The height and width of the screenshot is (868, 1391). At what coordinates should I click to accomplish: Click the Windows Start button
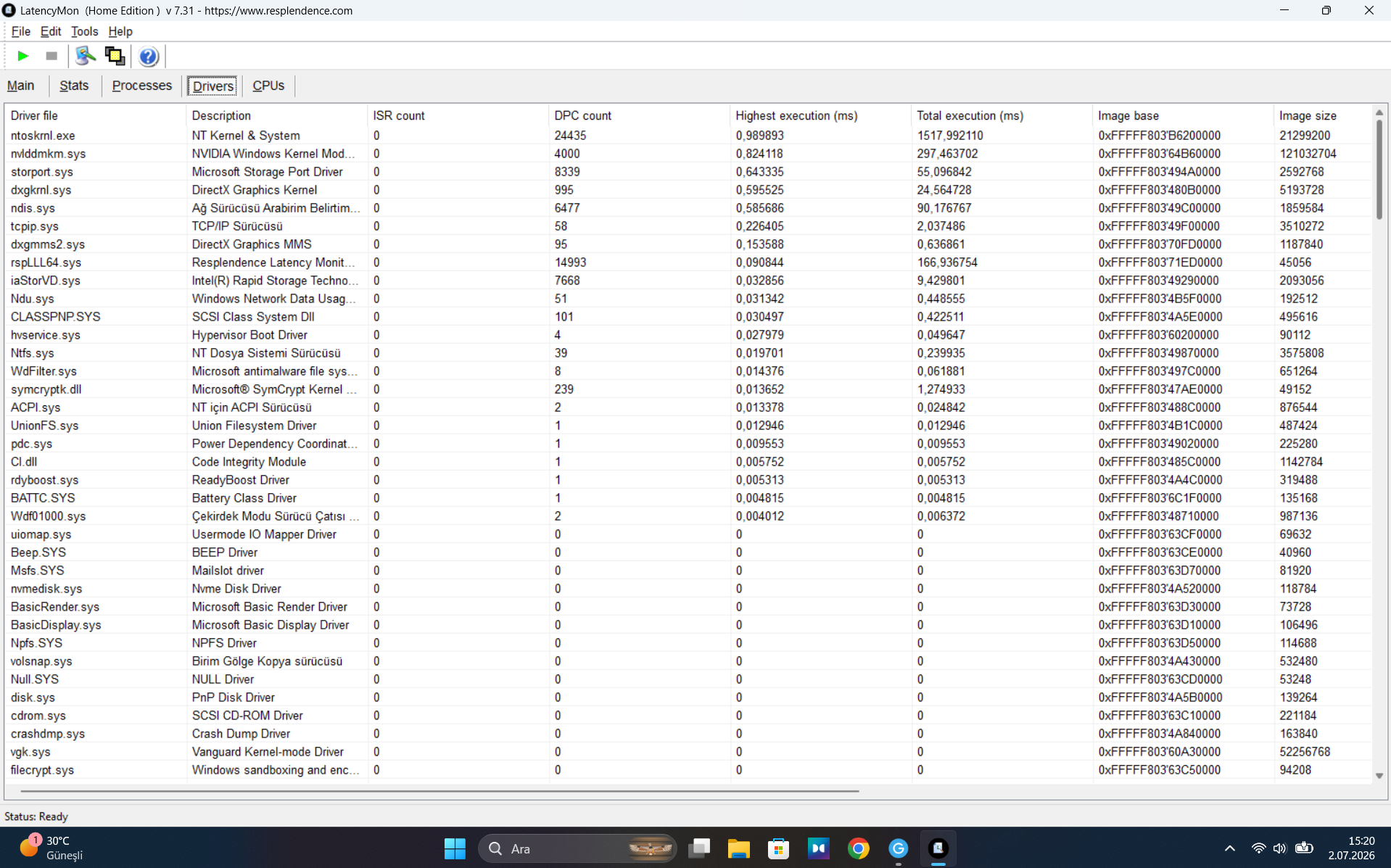point(455,848)
